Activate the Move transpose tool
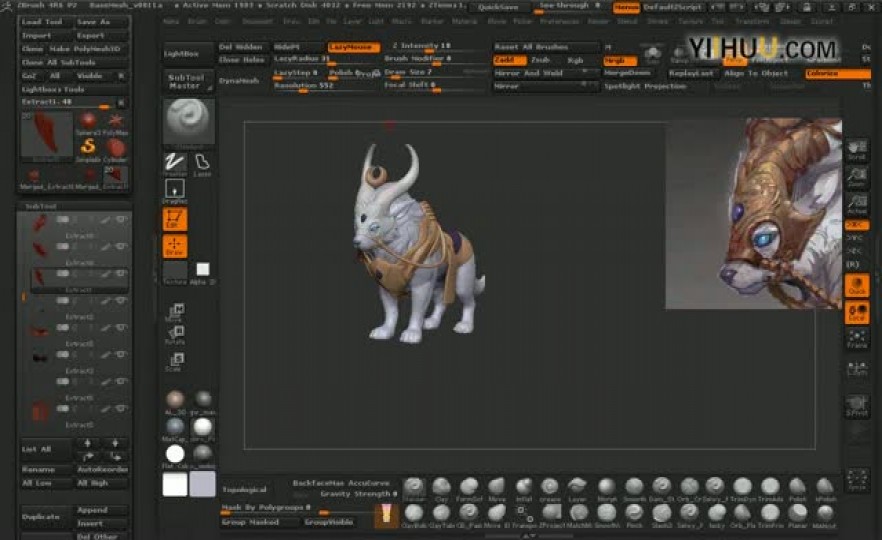Viewport: 882px width, 540px height. pyautogui.click(x=175, y=312)
